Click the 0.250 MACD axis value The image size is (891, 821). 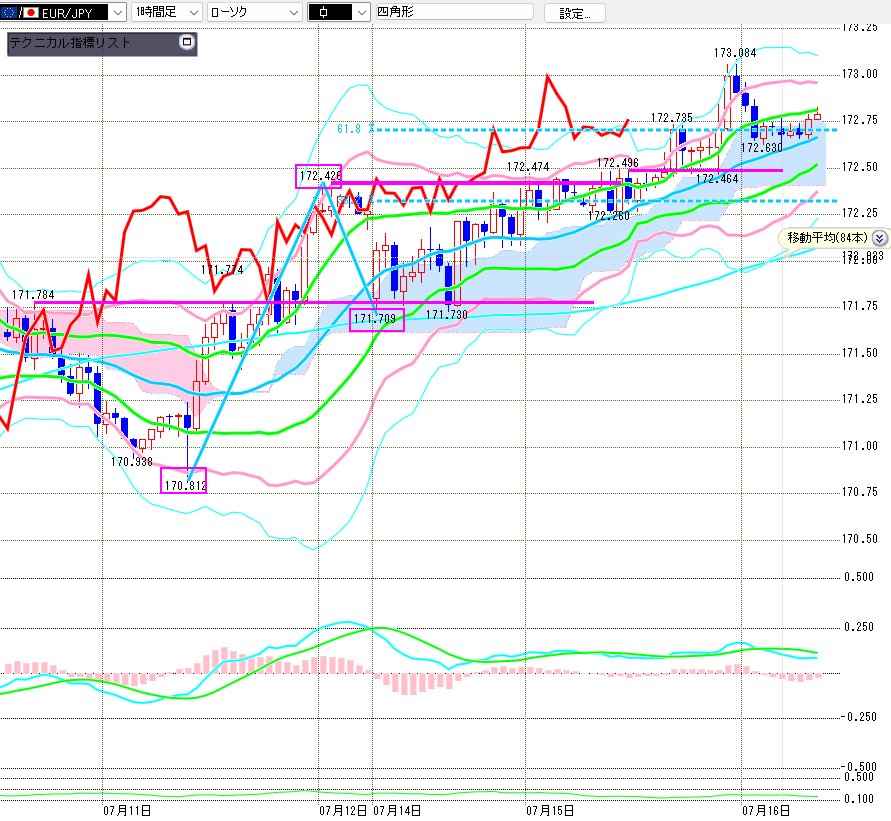(859, 627)
